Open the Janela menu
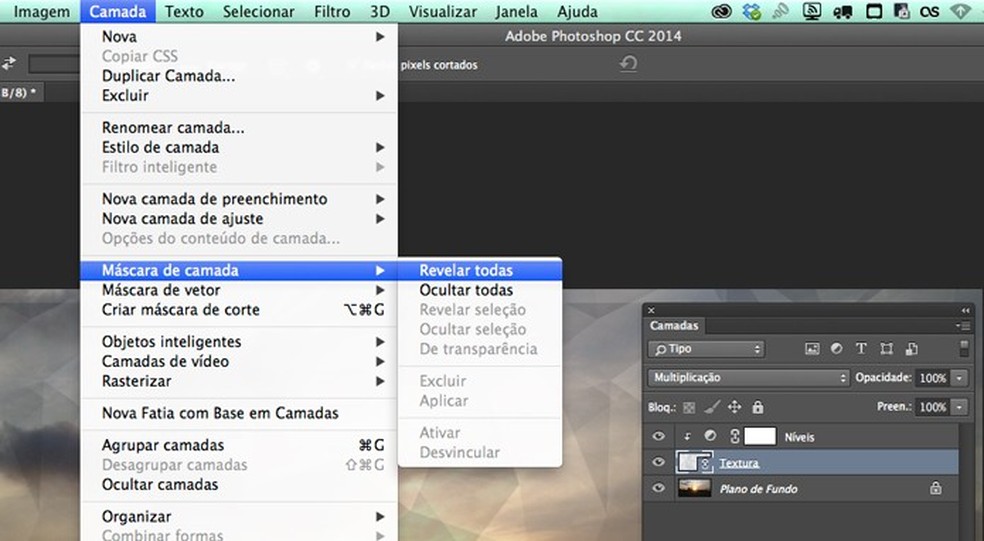The height and width of the screenshot is (541, 984). 516,11
